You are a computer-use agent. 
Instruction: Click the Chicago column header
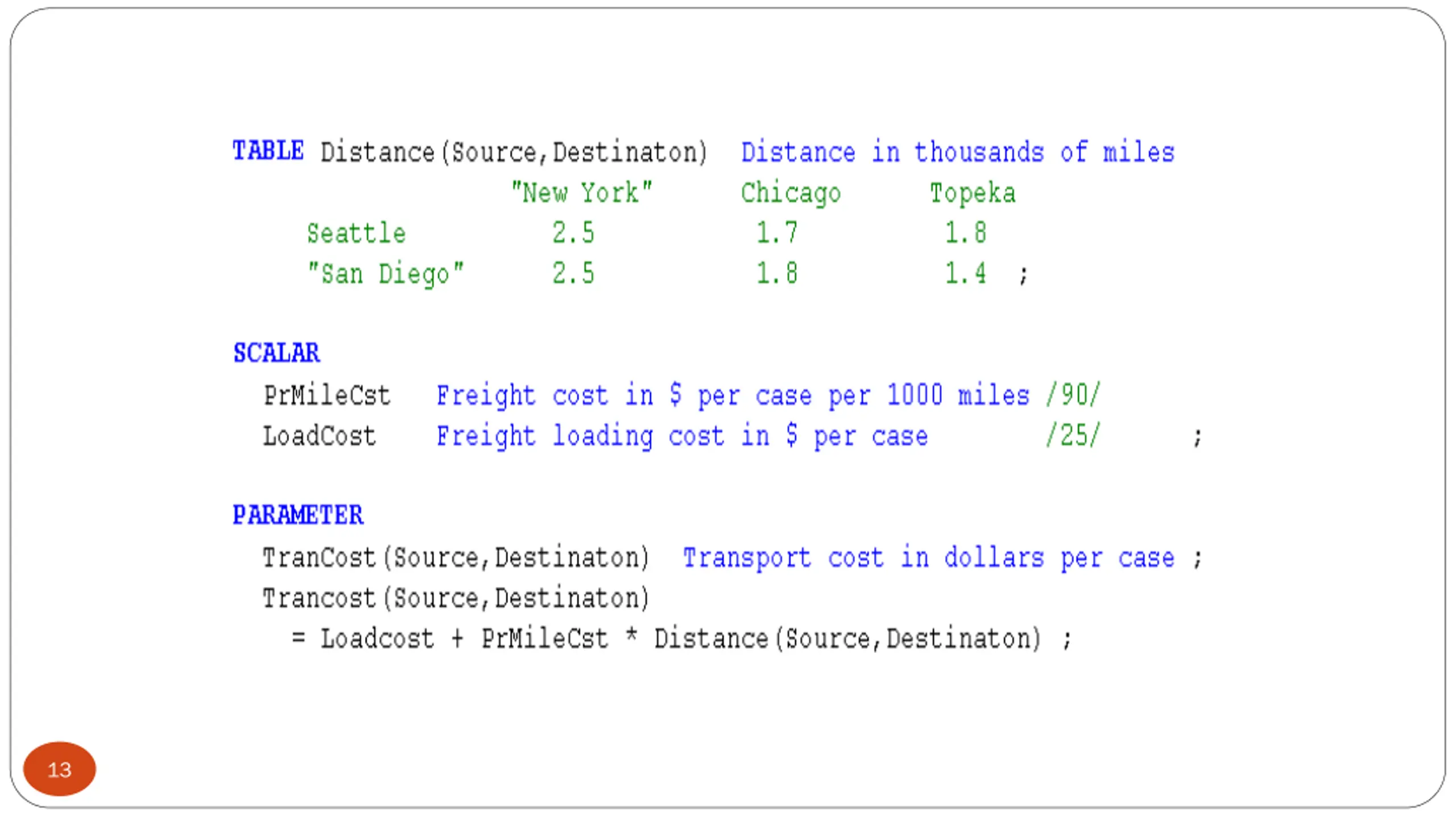[791, 193]
